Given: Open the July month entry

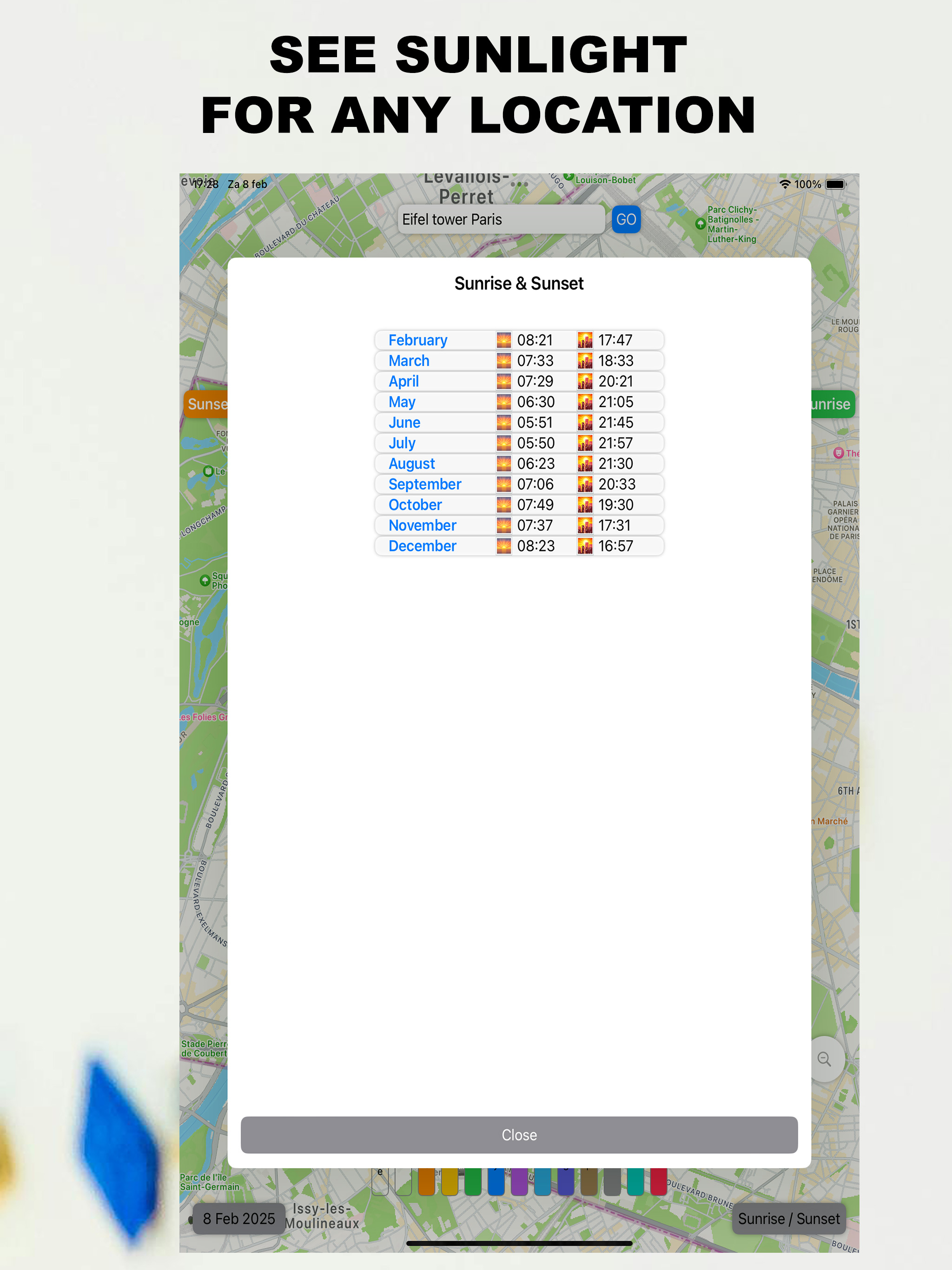Looking at the screenshot, I should click(x=402, y=443).
